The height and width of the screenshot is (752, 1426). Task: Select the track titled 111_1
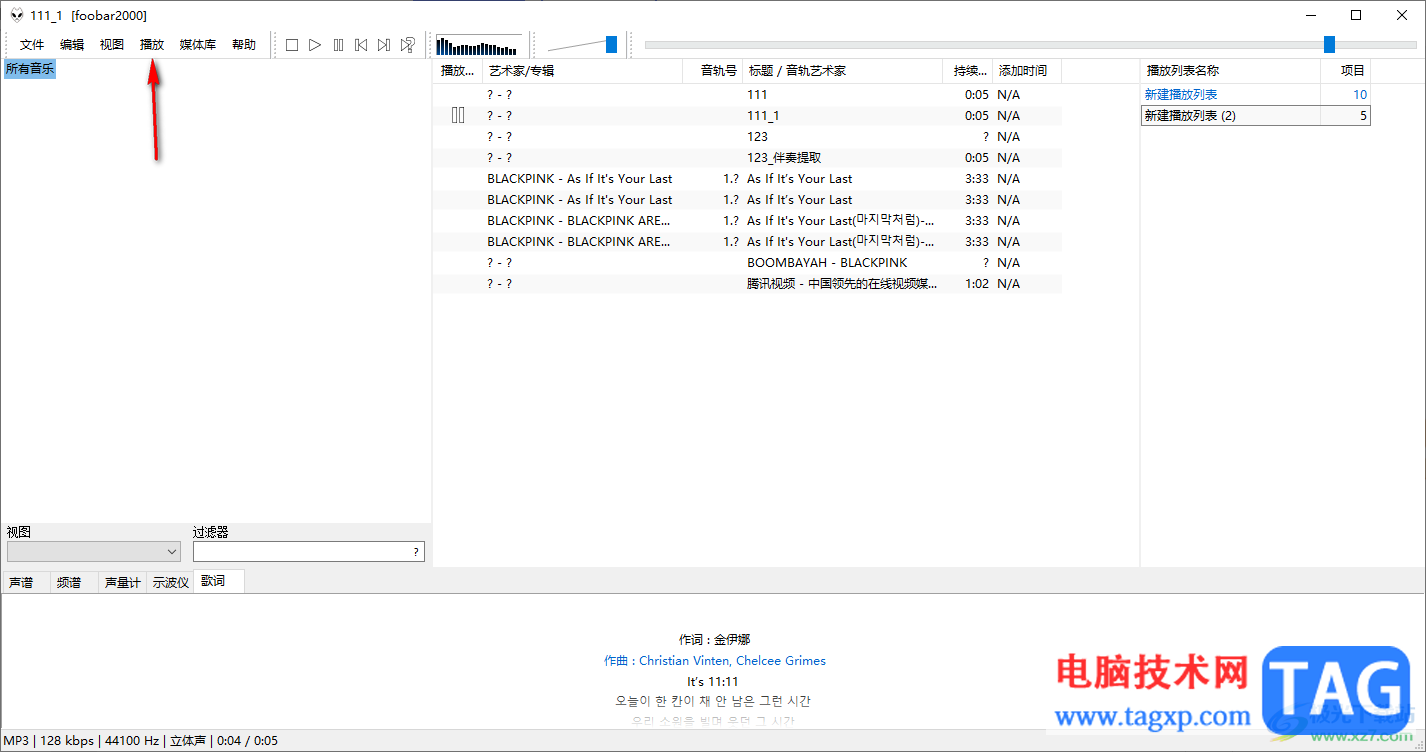pos(747,115)
